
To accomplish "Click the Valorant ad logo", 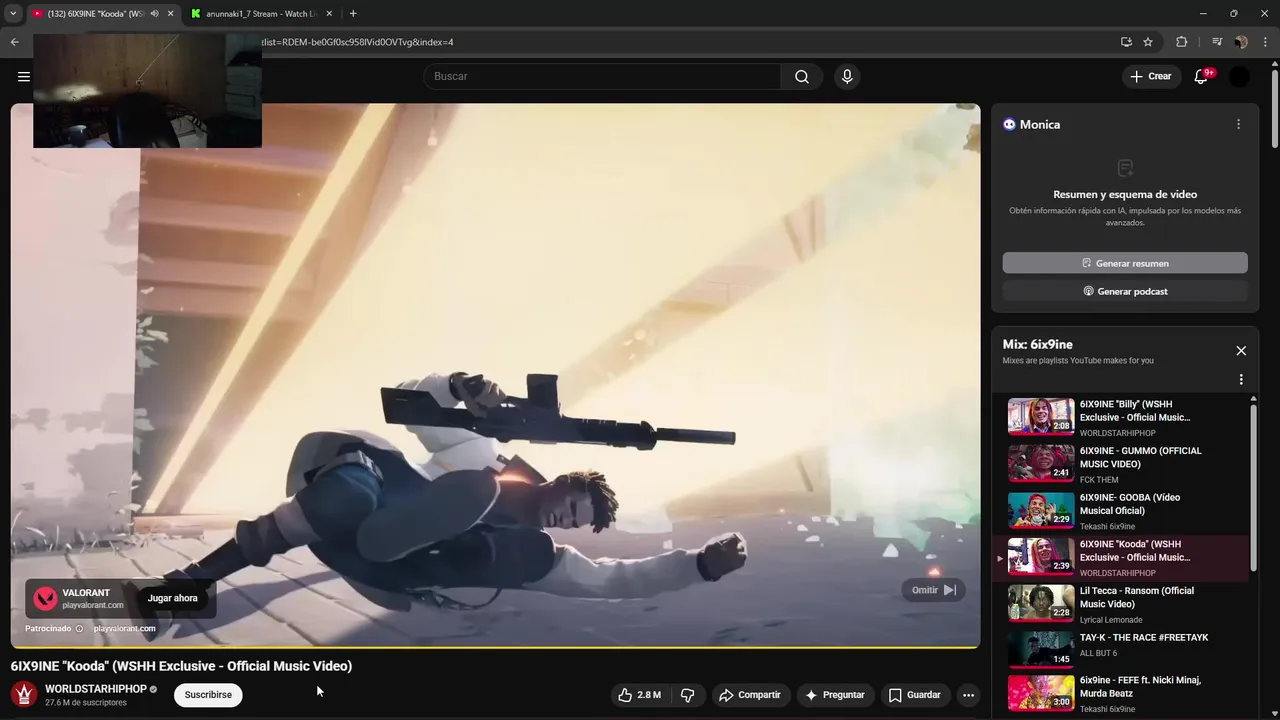I will pos(45,598).
